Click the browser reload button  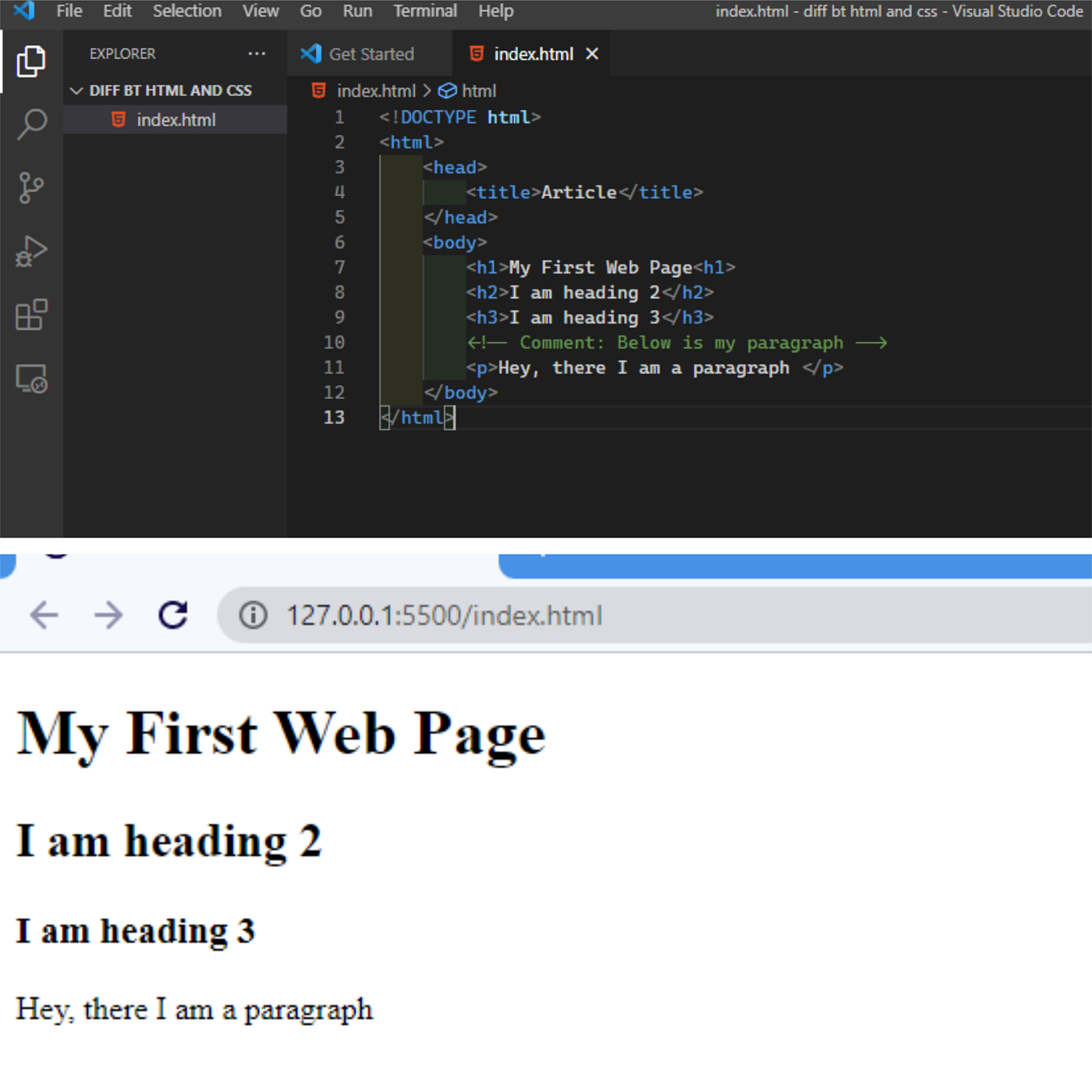[x=172, y=615]
